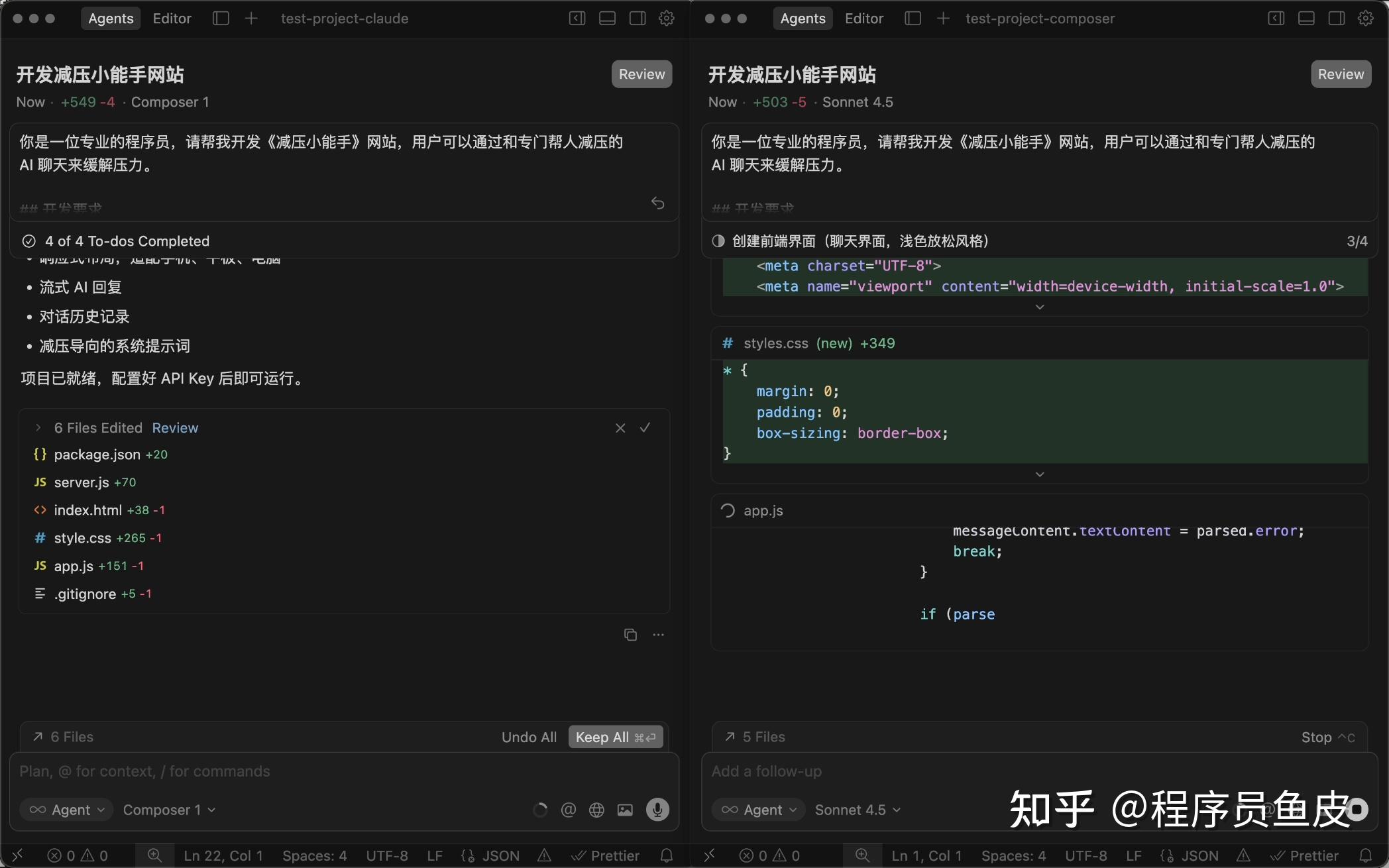
Task: Reject edited files with X icon
Action: coord(620,428)
